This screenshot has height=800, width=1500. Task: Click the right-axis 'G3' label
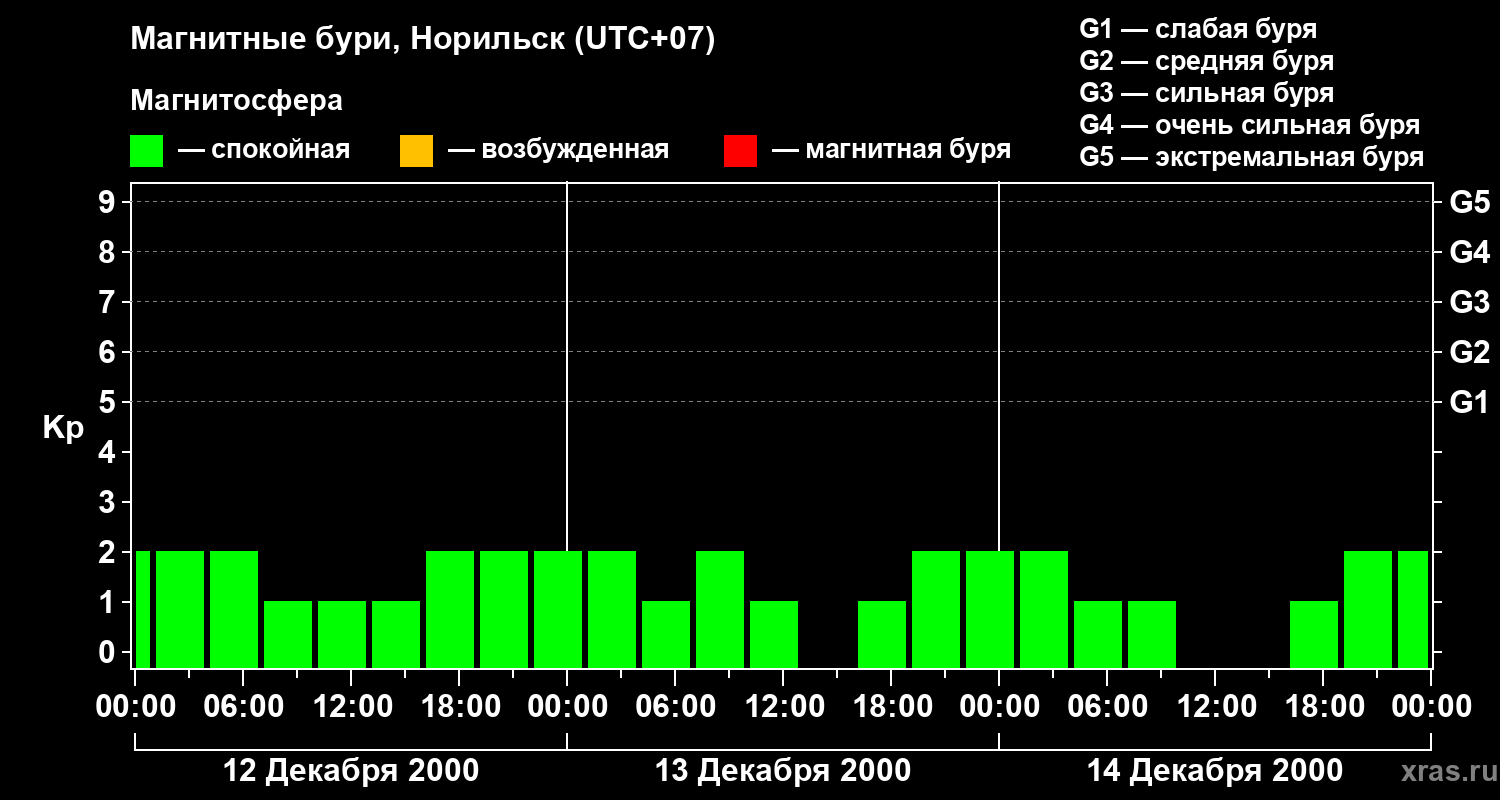point(1470,302)
